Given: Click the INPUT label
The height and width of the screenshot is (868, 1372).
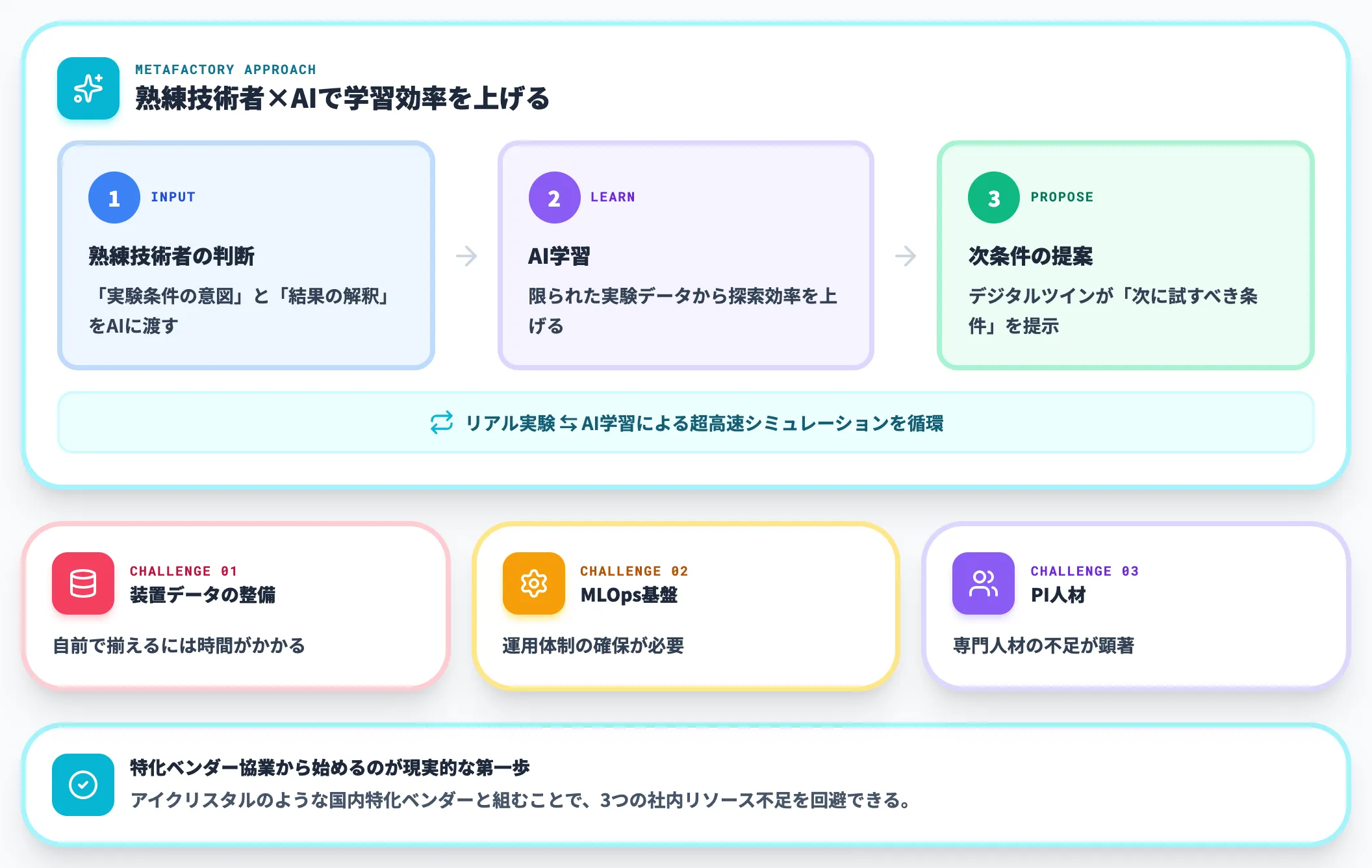Looking at the screenshot, I should pos(173,197).
